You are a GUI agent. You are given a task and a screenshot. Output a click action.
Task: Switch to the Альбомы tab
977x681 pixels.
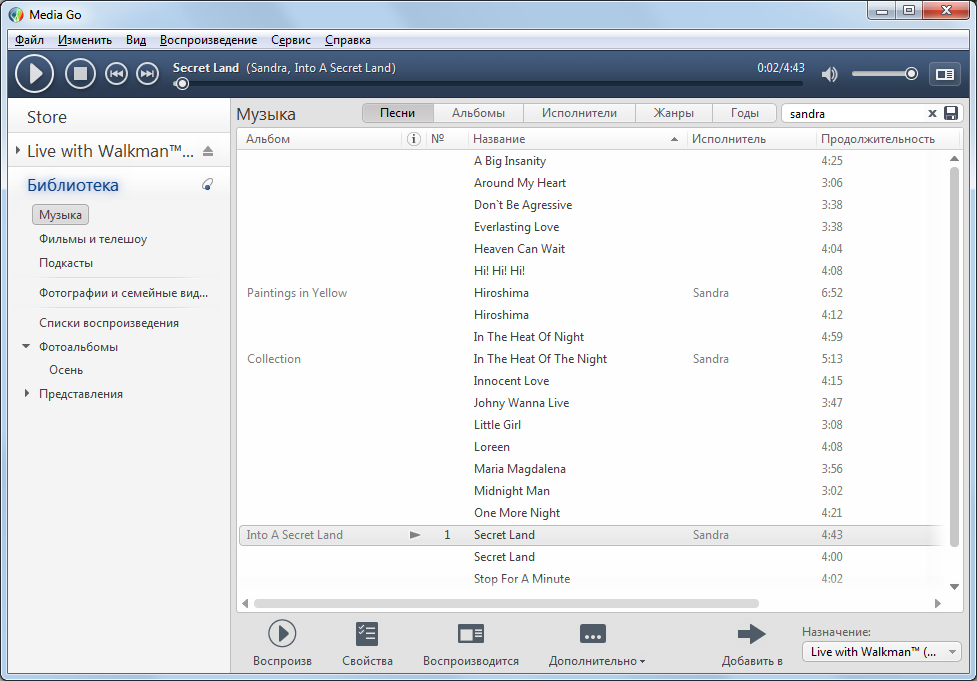click(479, 113)
